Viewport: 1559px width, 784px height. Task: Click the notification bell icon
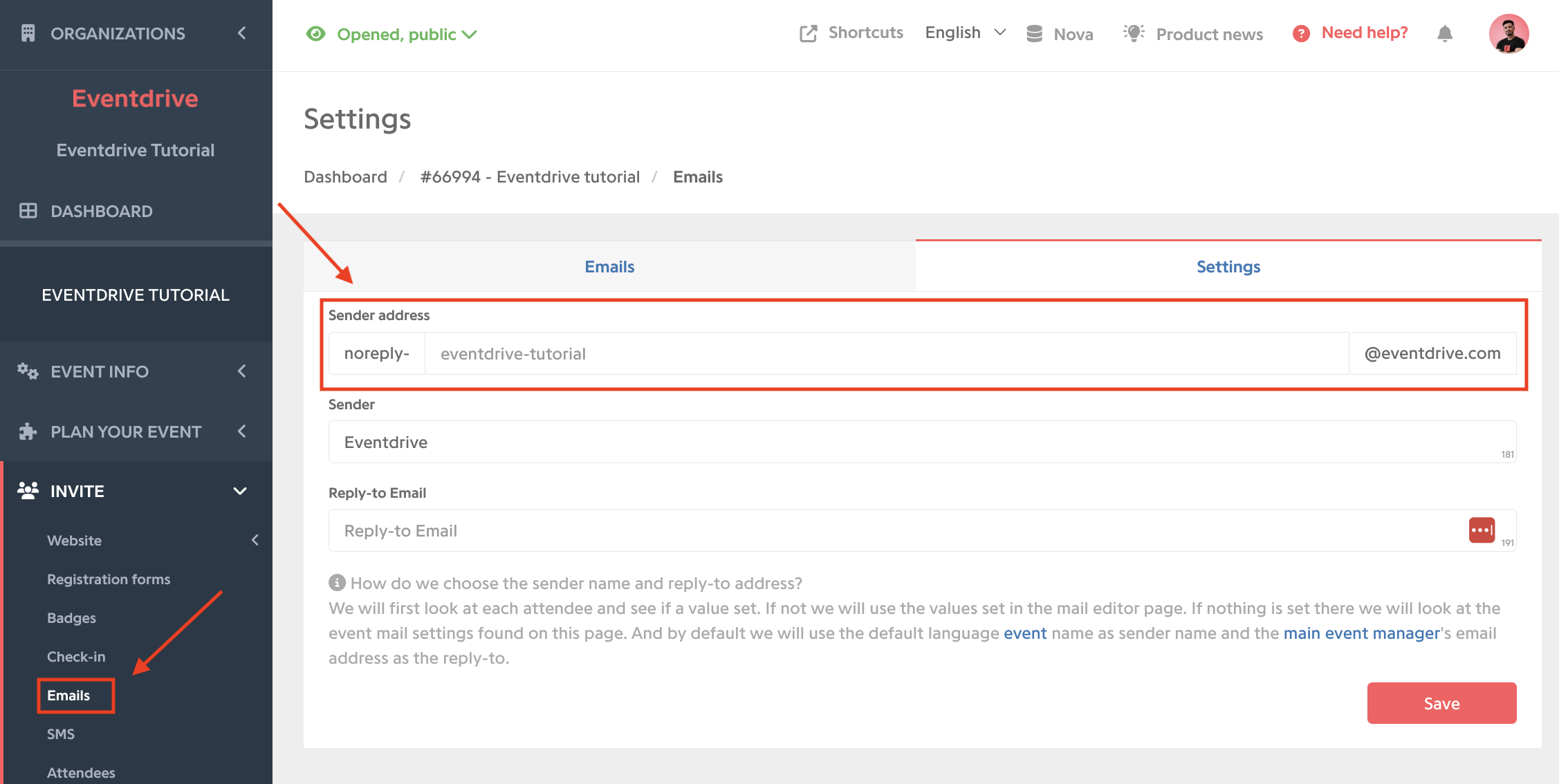pyautogui.click(x=1444, y=33)
